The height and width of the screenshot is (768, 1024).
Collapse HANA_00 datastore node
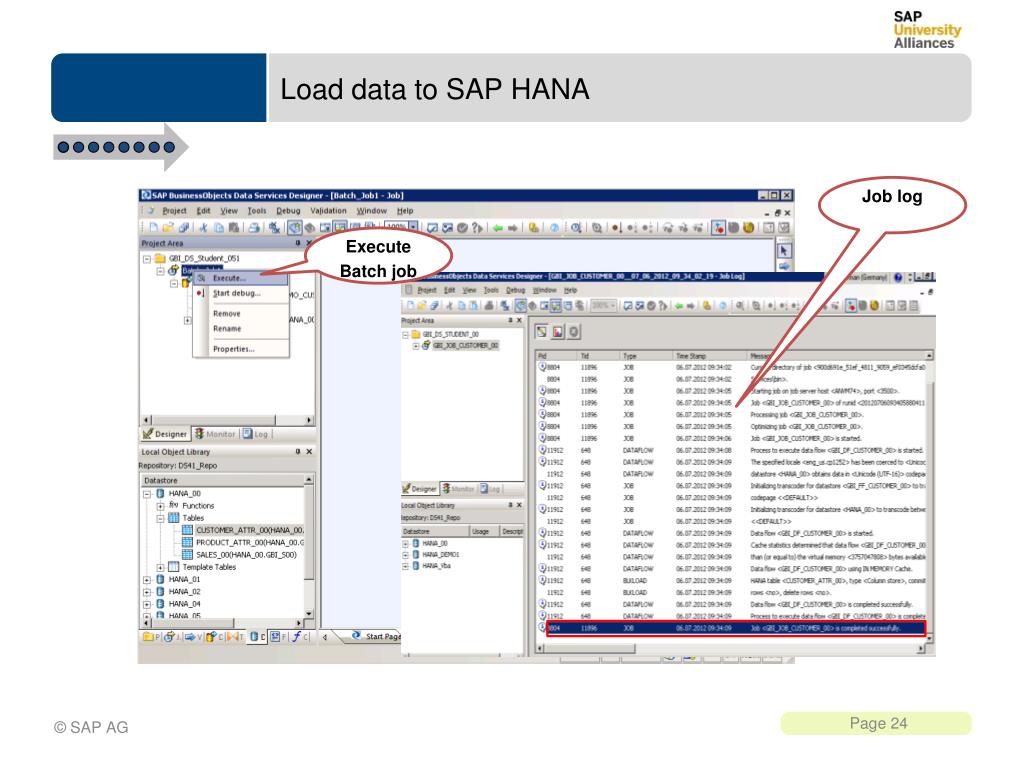(x=147, y=494)
